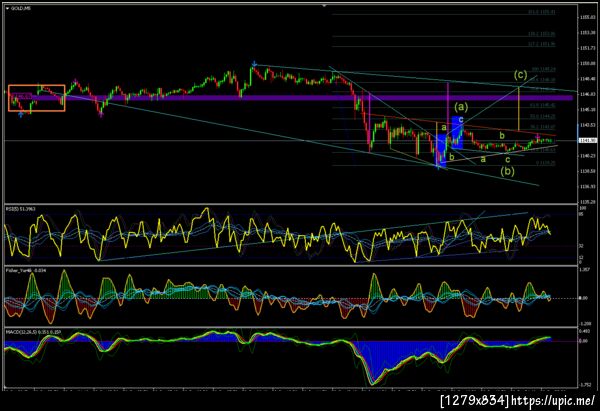600x411 pixels.
Task: Click the highlighted current price tag on axis
Action: pos(588,140)
